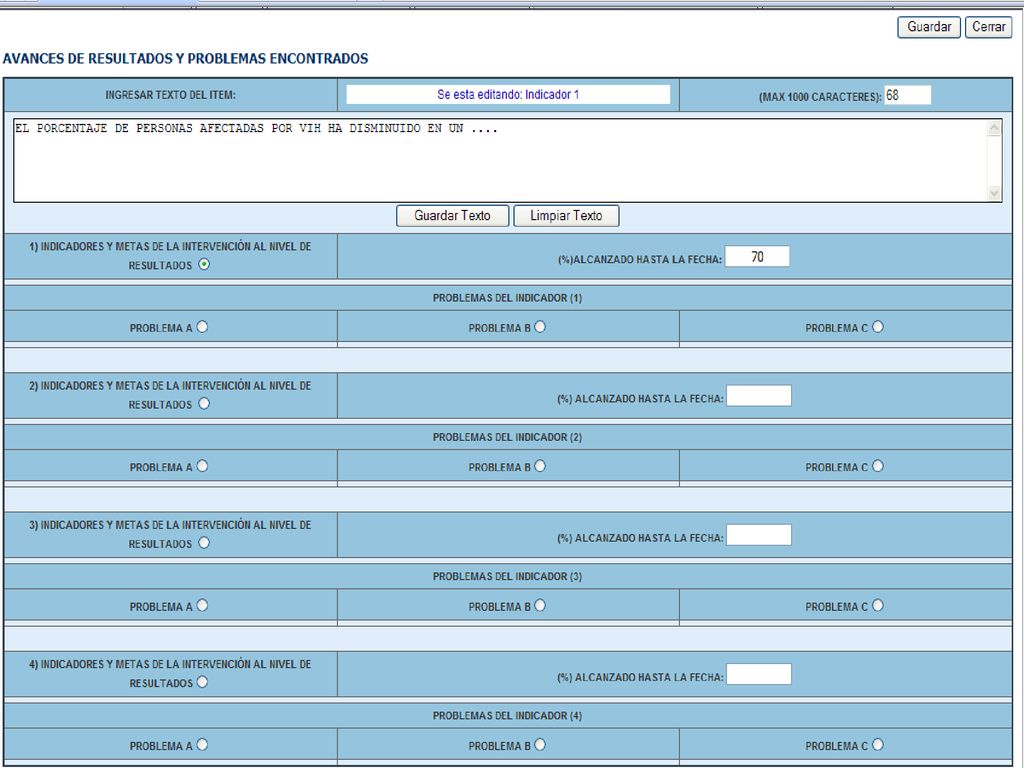
Task: Select Problema A of indicador 2
Action: click(202, 466)
